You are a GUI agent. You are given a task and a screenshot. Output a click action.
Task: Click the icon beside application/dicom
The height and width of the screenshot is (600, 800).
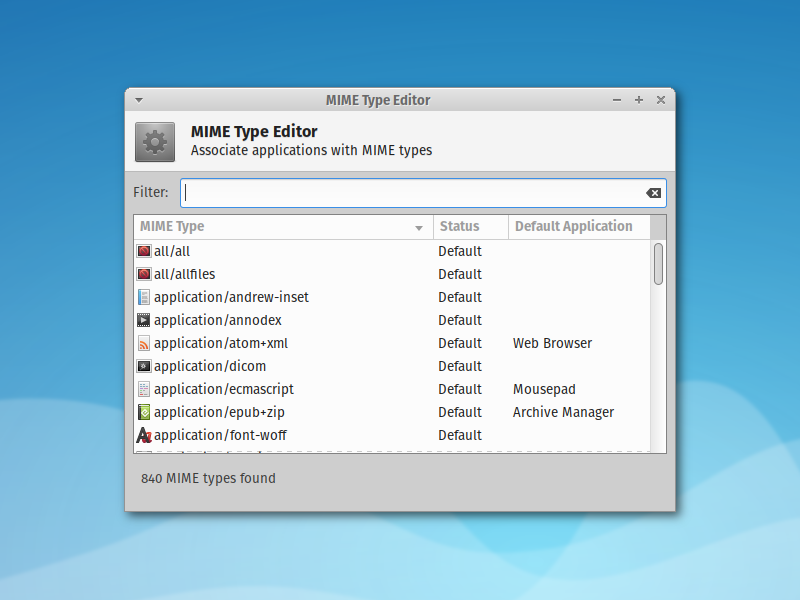tap(143, 366)
